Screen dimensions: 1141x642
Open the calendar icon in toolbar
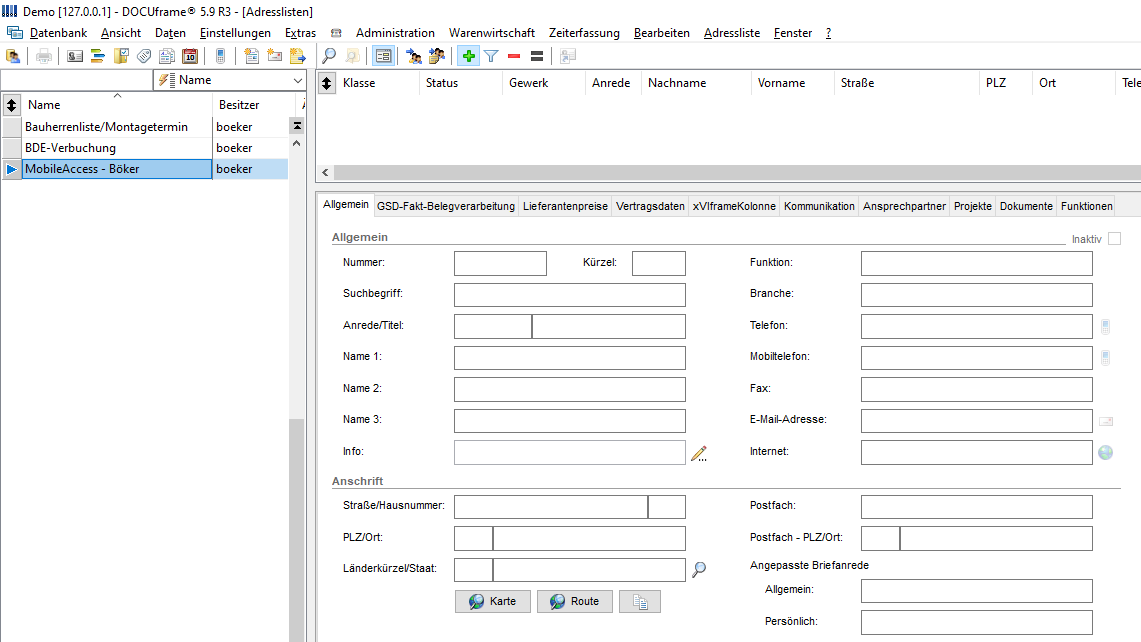(x=190, y=56)
